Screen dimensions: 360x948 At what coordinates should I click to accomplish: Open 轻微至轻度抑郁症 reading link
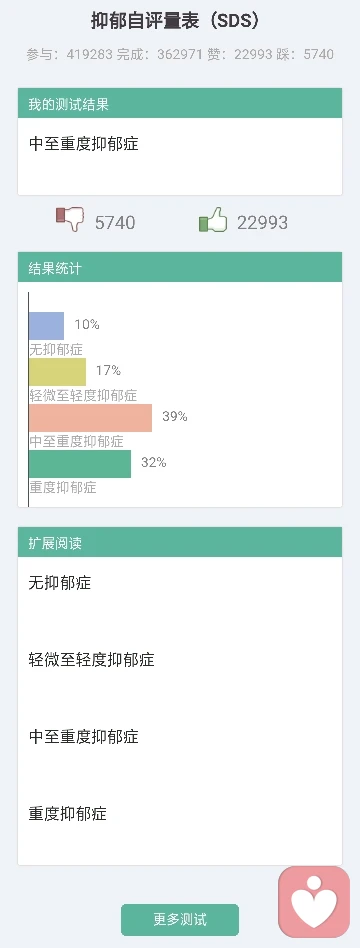pyautogui.click(x=91, y=660)
